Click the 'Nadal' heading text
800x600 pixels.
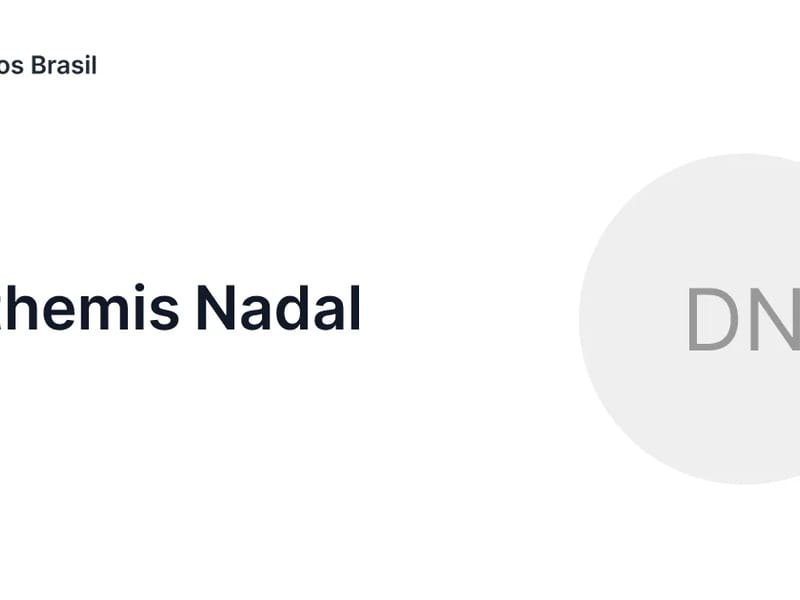click(x=278, y=308)
